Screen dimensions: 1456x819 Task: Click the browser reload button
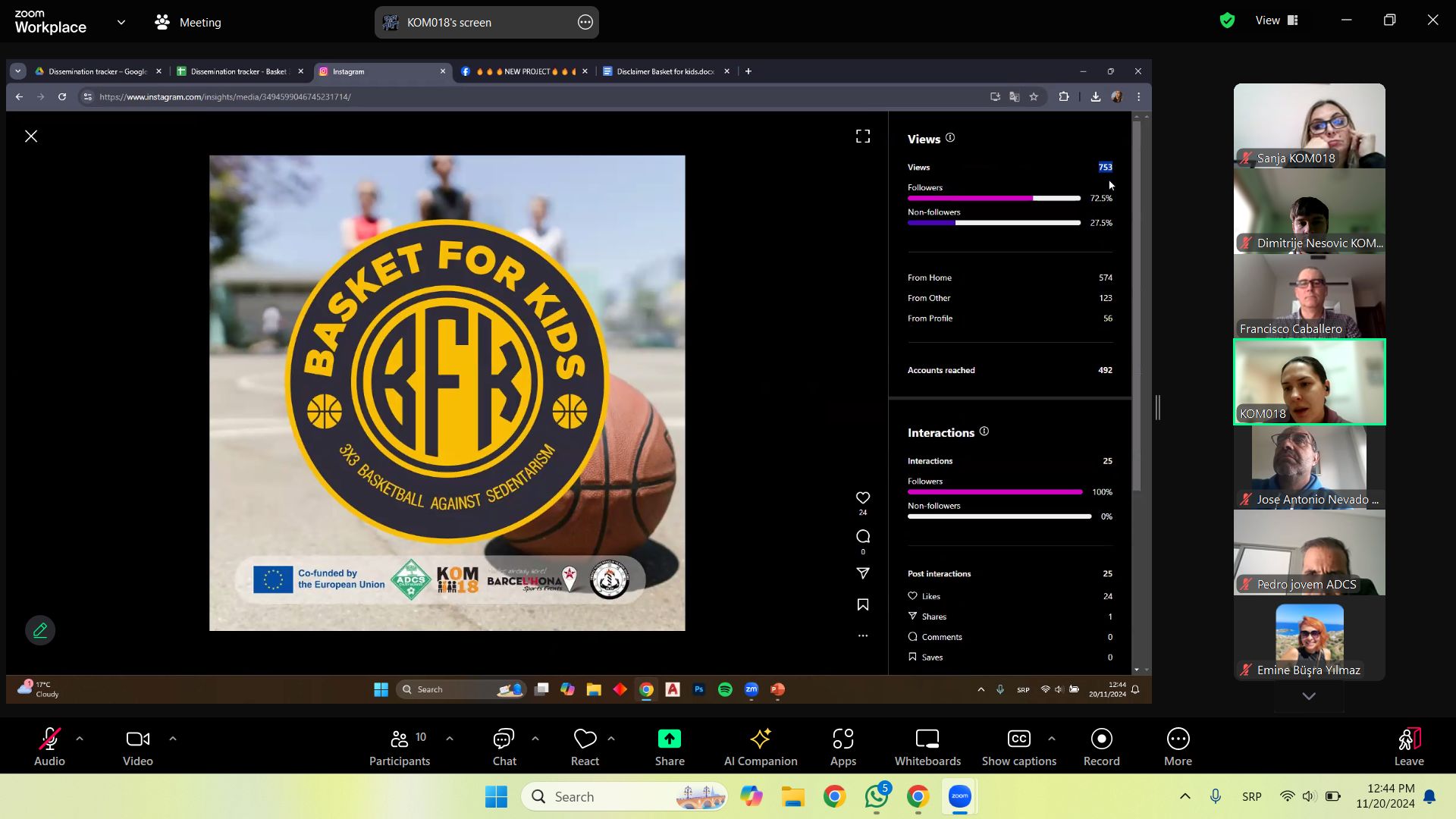coord(62,96)
